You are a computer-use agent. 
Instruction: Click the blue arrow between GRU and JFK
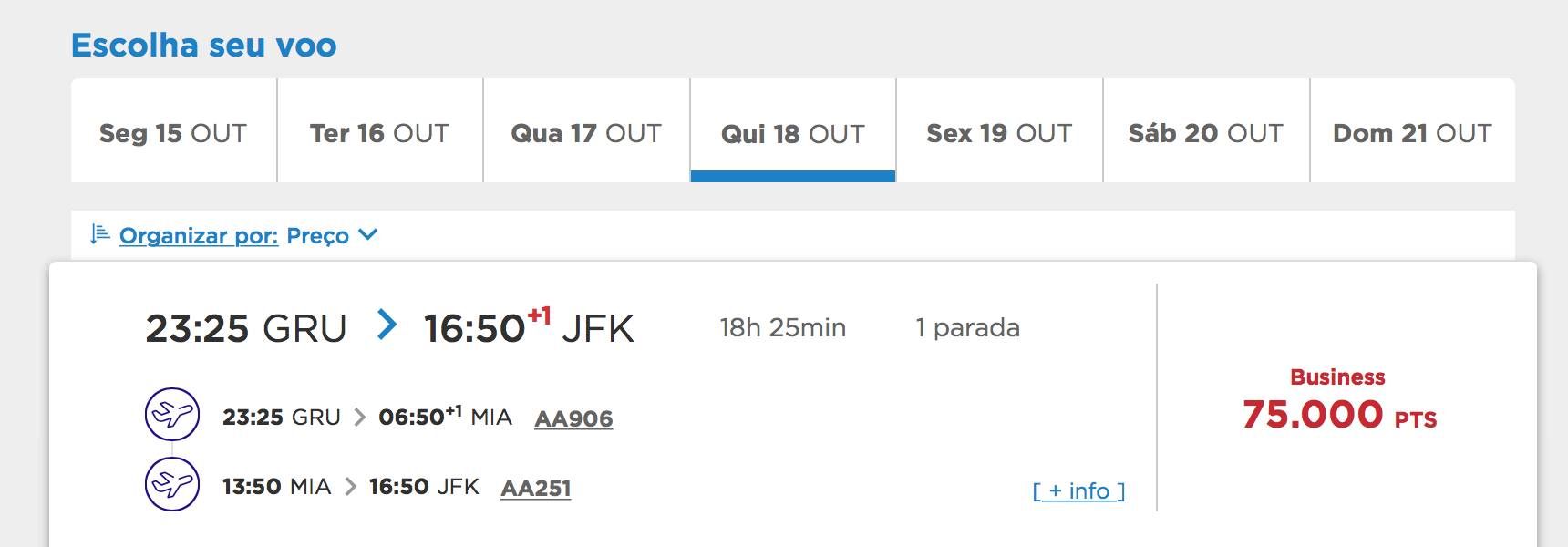[387, 325]
